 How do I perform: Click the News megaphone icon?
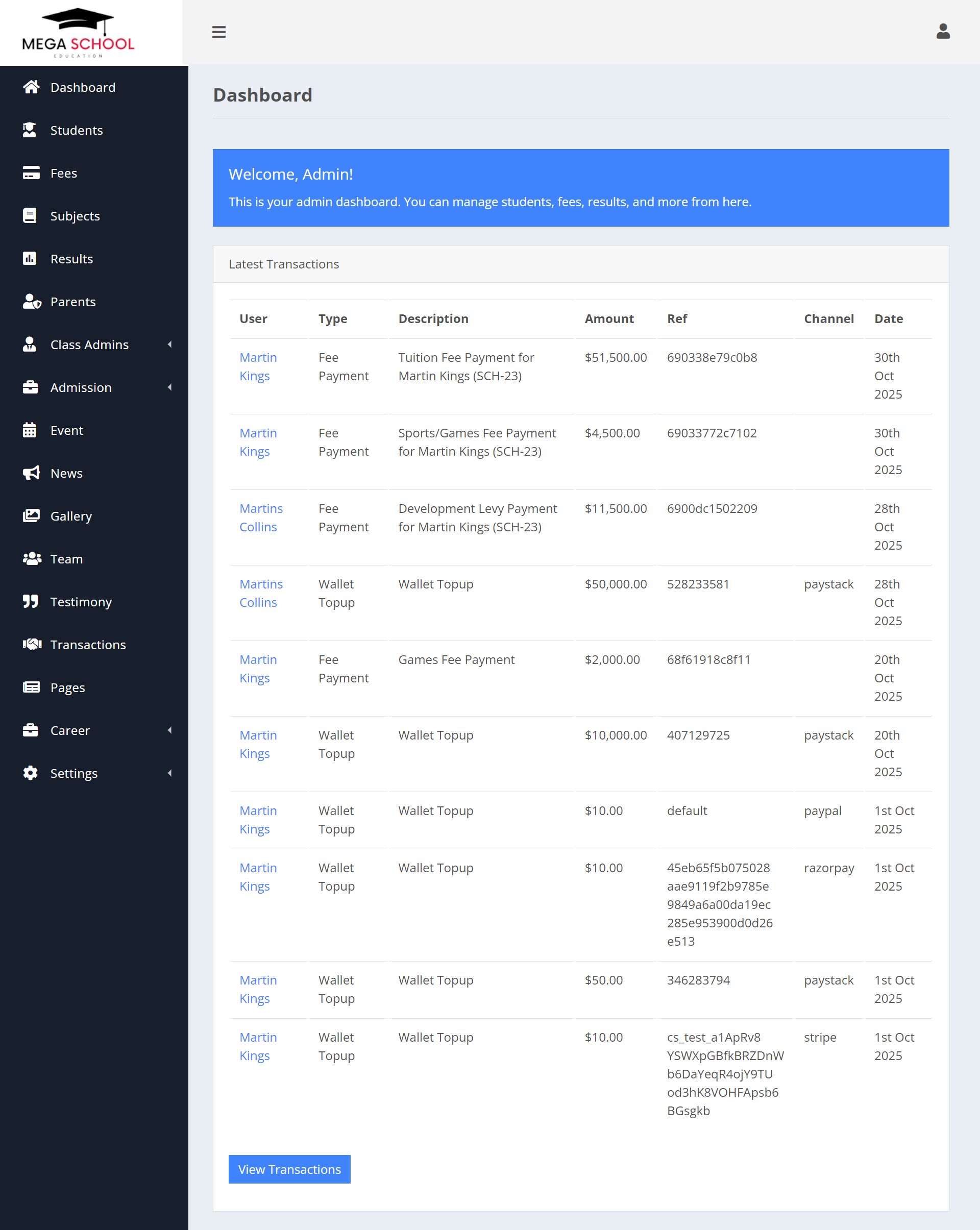click(31, 473)
